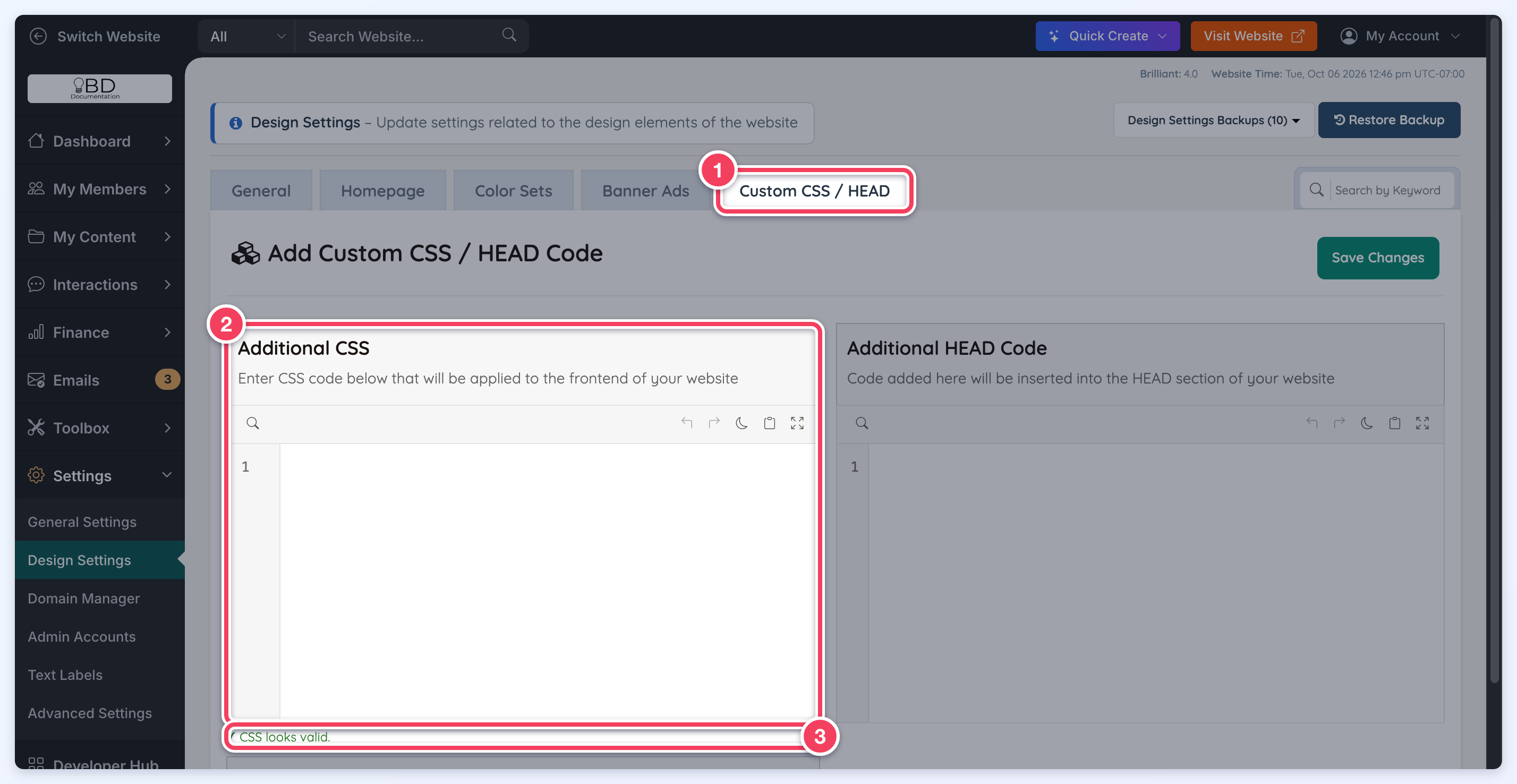The height and width of the screenshot is (784, 1517).
Task: Open Domain Manager in Settings submenu
Action: (x=83, y=598)
